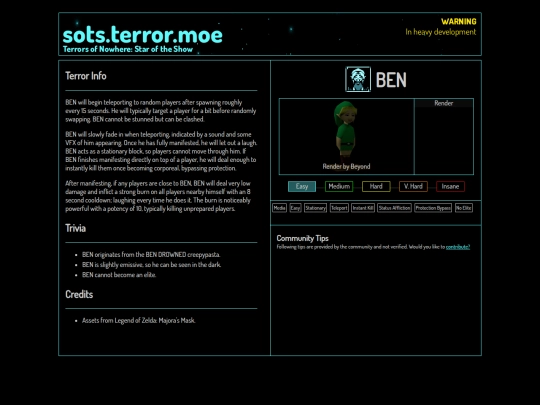Click the Trivia heading
Viewport: 540px width, 405px height.
(x=75, y=228)
